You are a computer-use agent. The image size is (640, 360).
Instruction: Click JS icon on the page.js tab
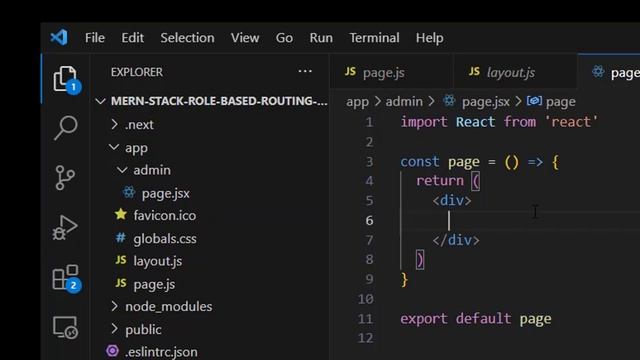351,72
